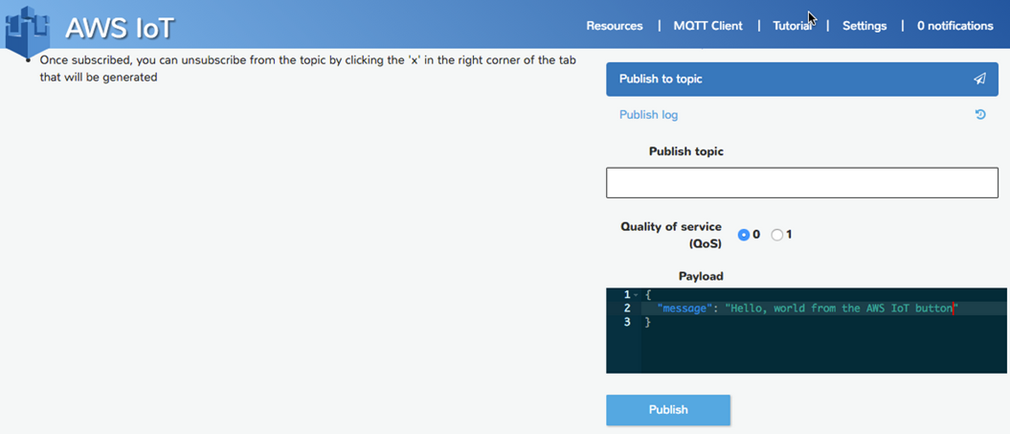This screenshot has height=434, width=1010.
Task: Open the Publish log link
Action: 648,115
